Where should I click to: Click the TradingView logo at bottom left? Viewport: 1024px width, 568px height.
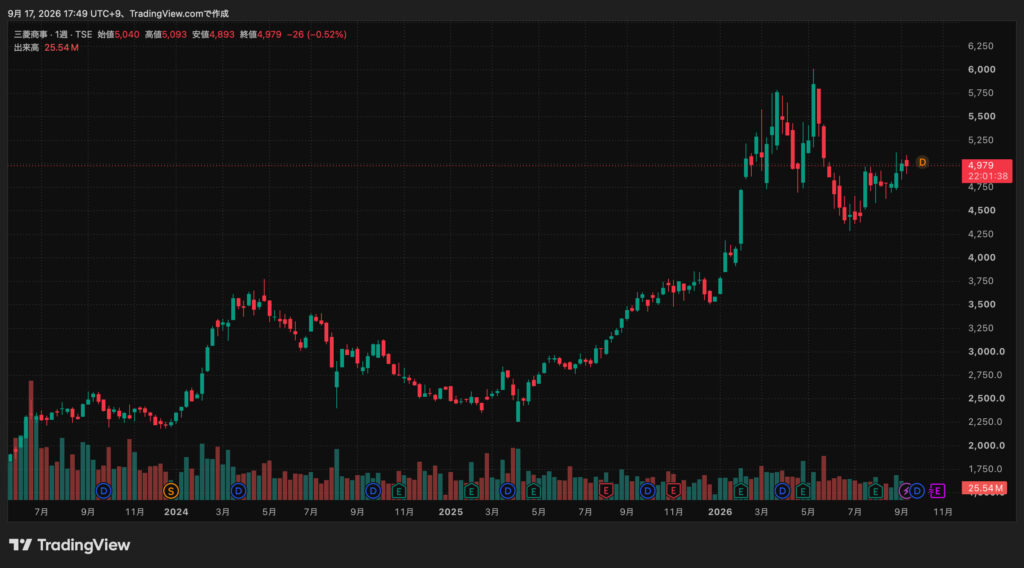[x=69, y=544]
